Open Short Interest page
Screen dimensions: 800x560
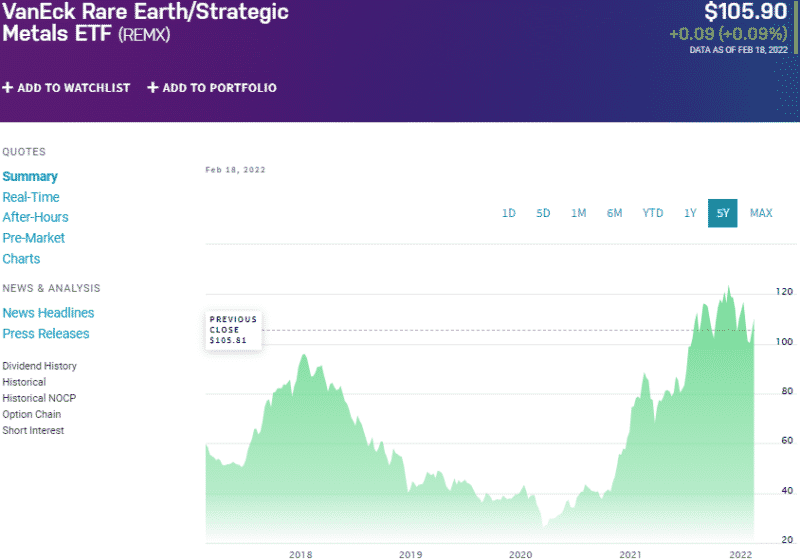tap(33, 430)
